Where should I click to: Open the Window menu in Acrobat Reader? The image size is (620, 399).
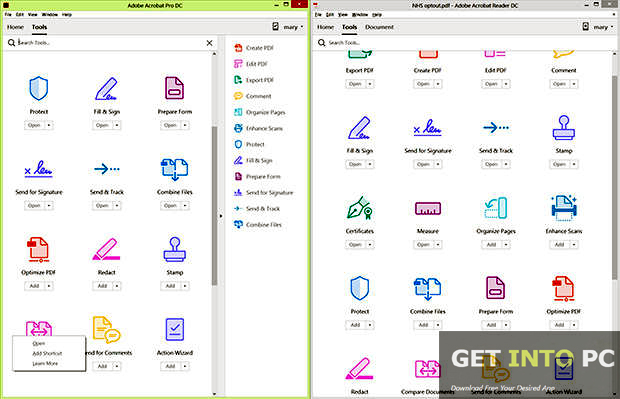pos(360,15)
